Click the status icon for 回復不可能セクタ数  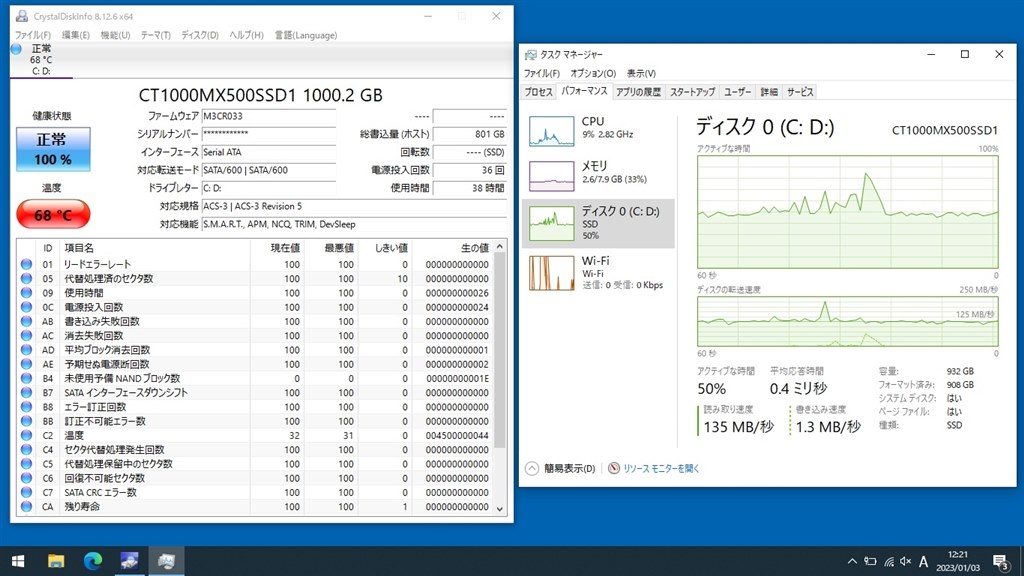click(26, 478)
